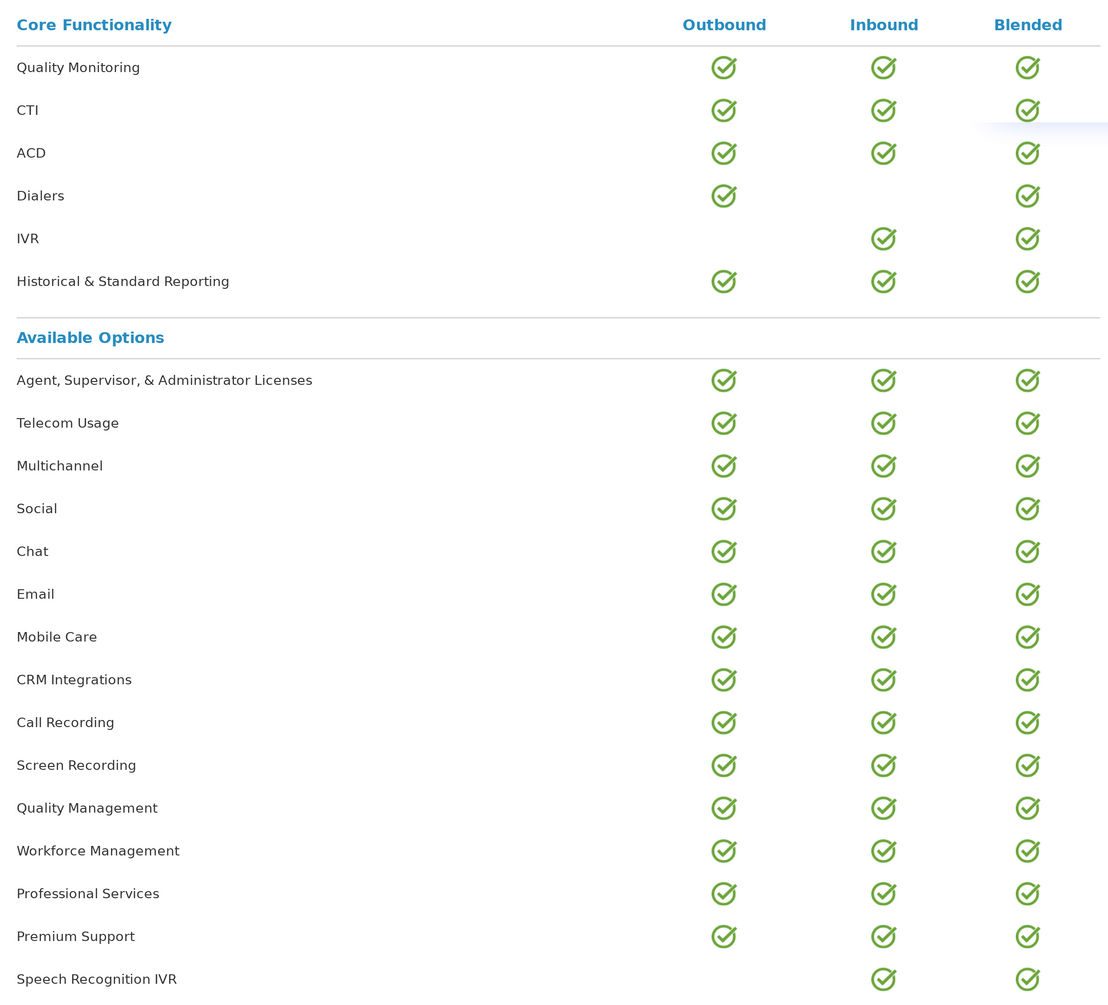Click the Blended checkmark for Telecom Usage

[1027, 423]
